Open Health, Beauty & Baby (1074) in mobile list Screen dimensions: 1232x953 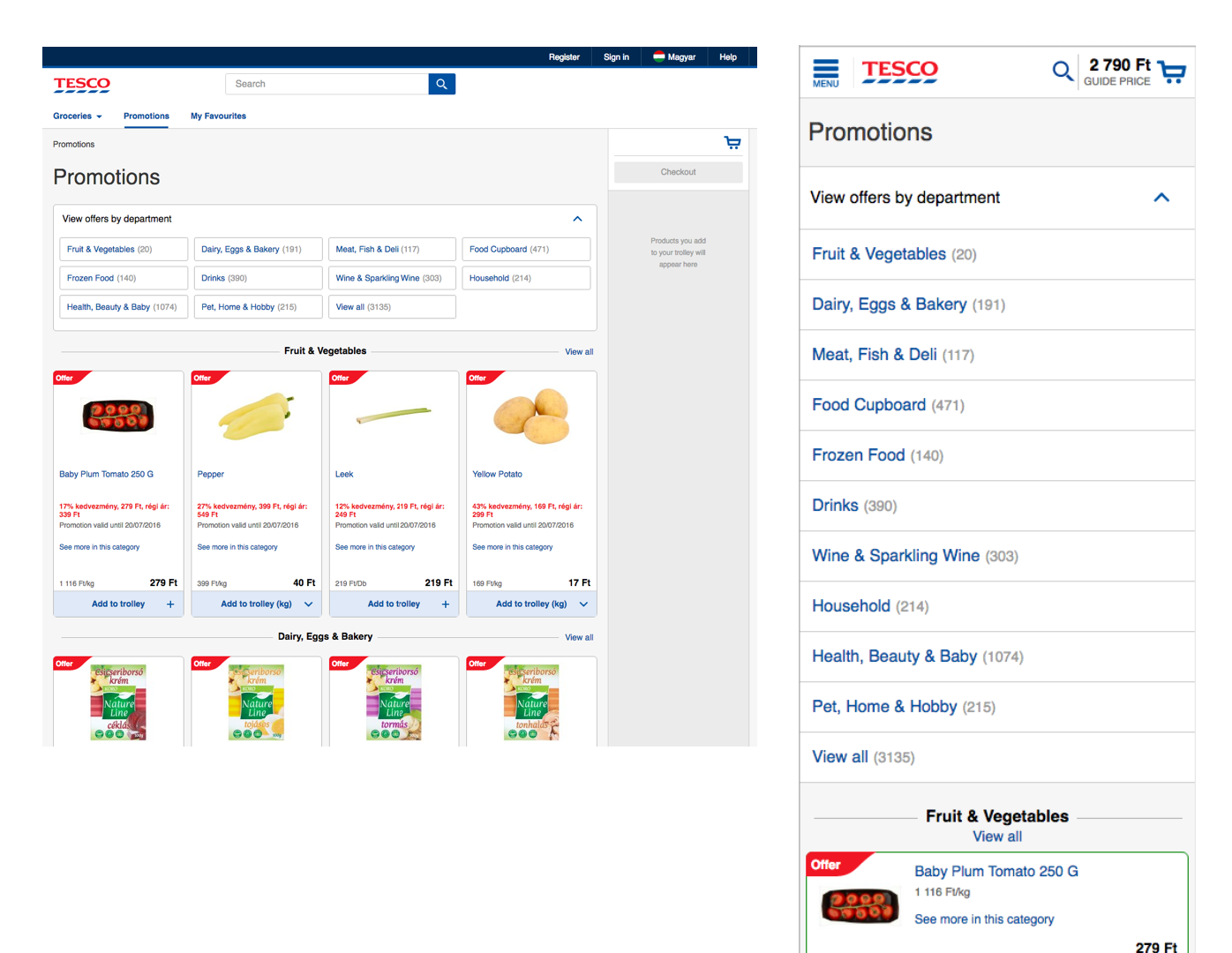(x=997, y=657)
